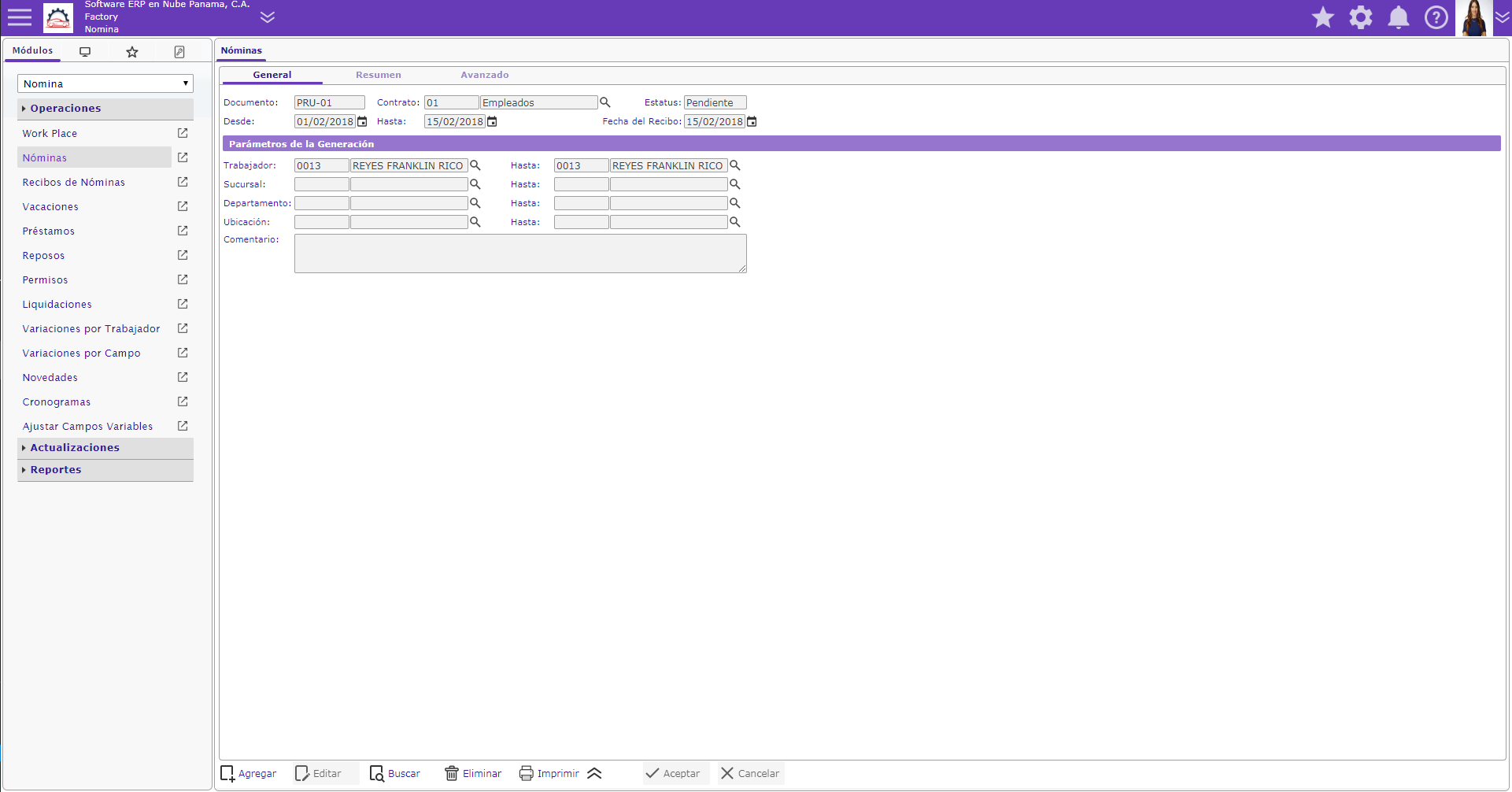
Task: Expand the Reportes section
Action: pos(56,469)
